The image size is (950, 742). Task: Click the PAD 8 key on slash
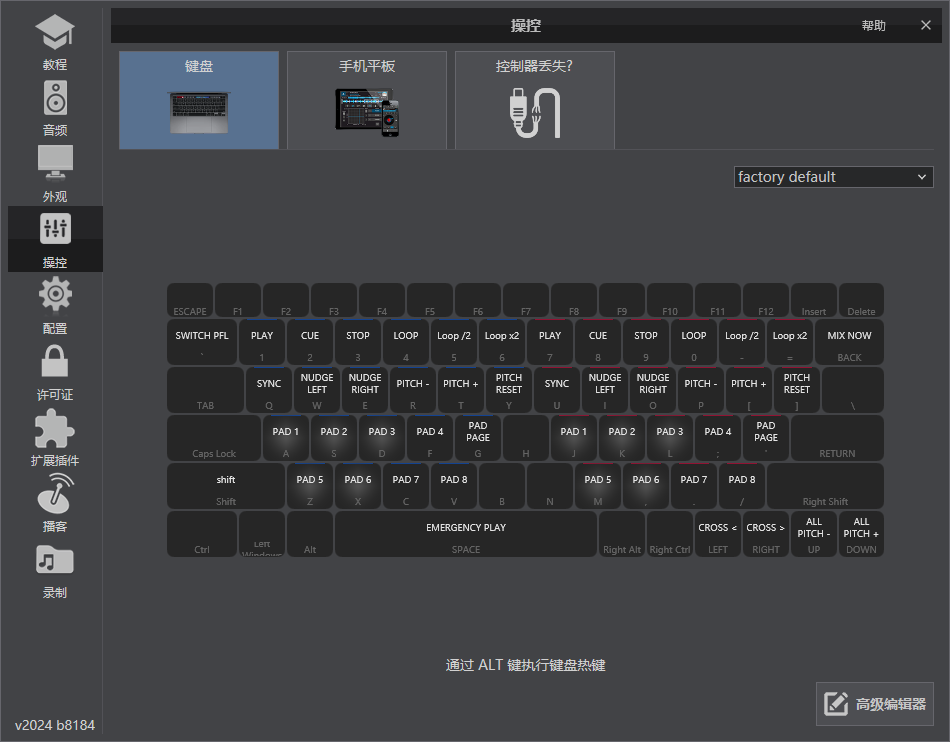click(x=742, y=486)
